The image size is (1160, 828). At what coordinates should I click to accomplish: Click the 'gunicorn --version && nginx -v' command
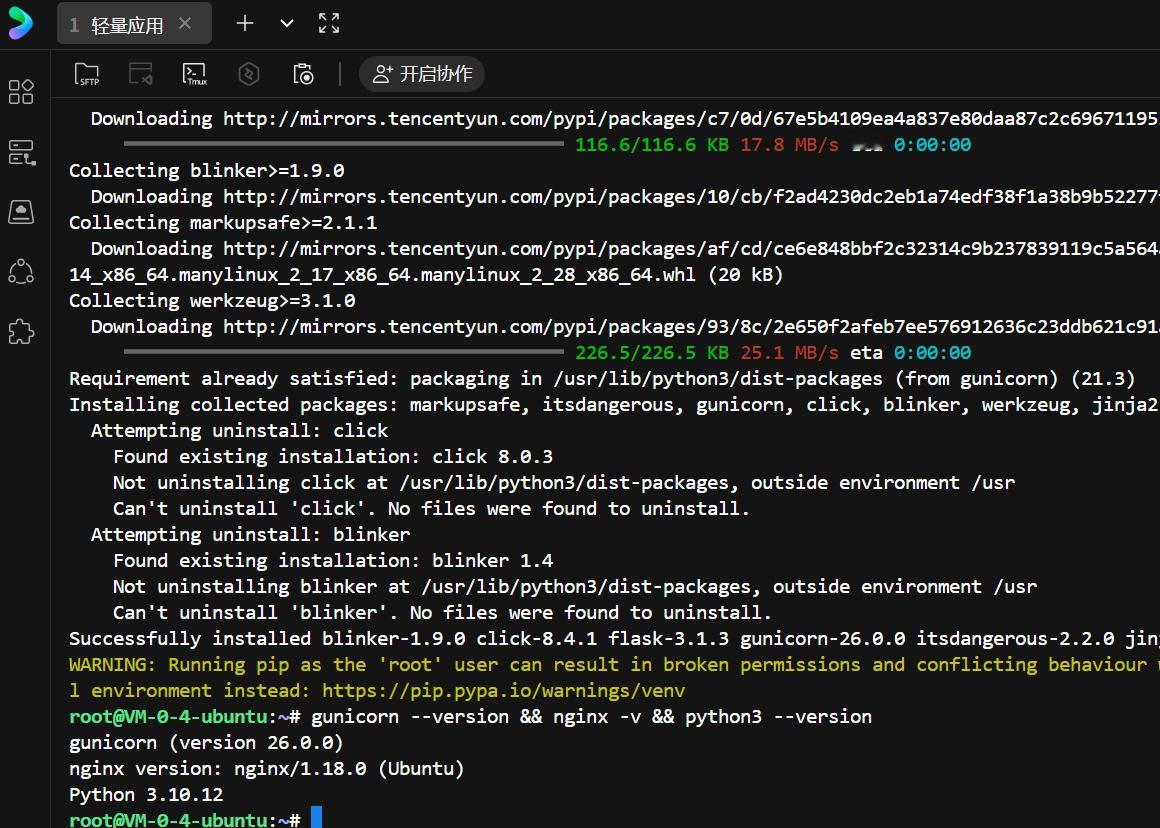pyautogui.click(x=591, y=717)
